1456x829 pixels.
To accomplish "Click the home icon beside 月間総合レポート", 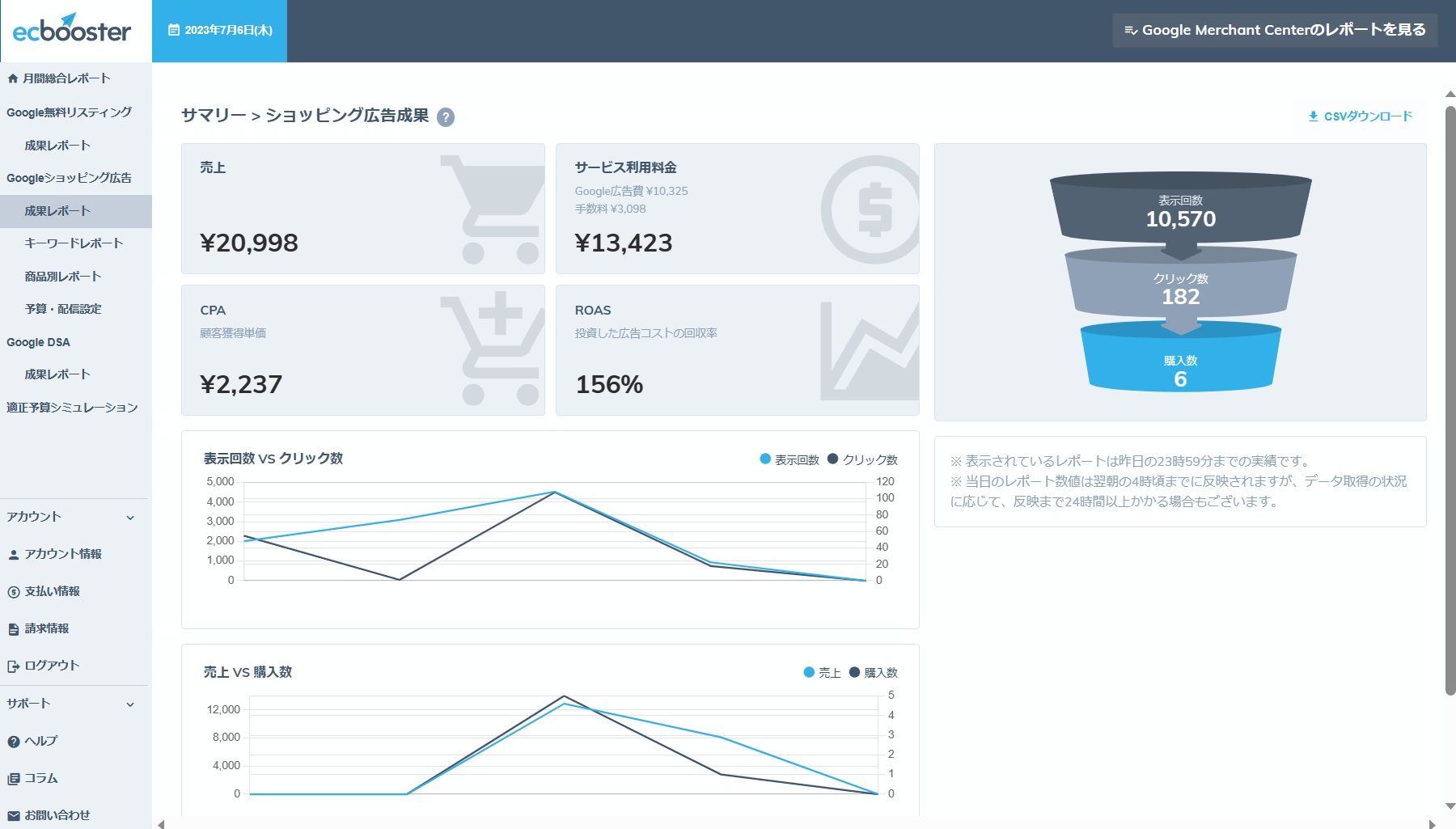I will pos(13,78).
